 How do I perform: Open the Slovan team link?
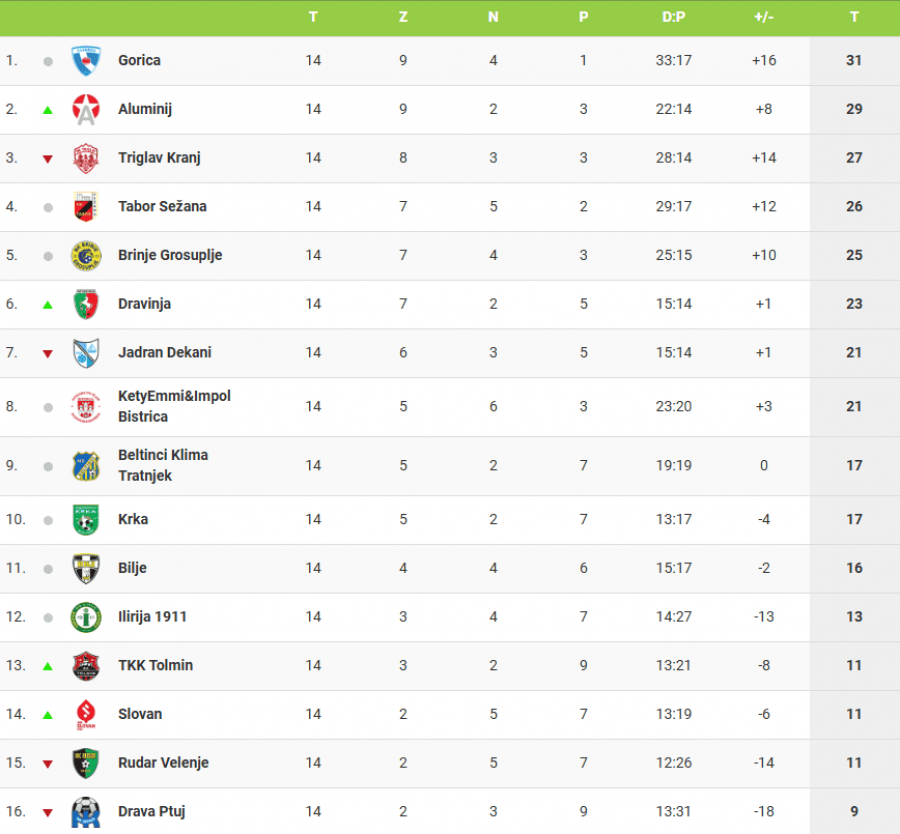(140, 714)
